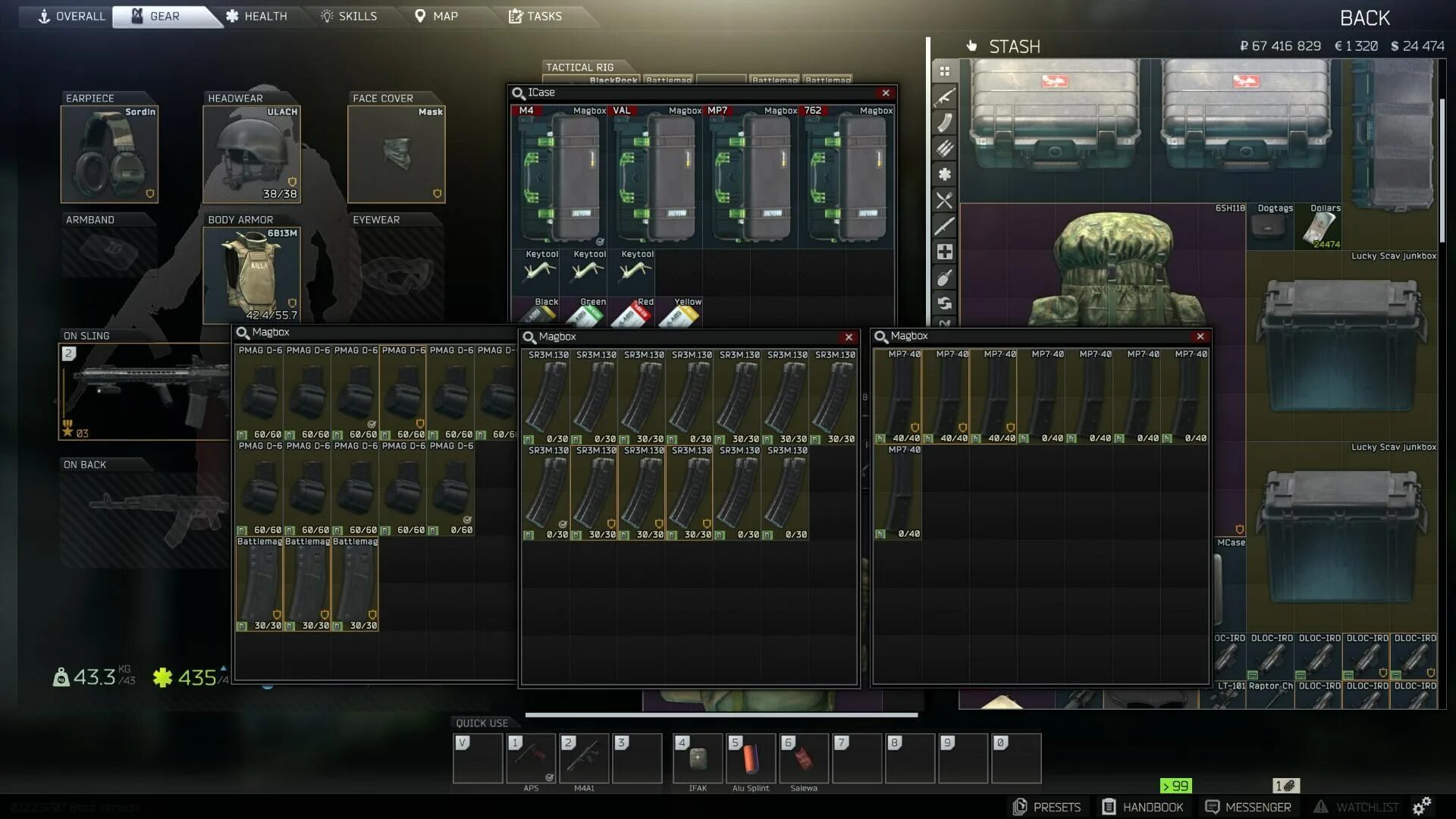
Task: Click the stash hand sort icon
Action: tap(971, 46)
